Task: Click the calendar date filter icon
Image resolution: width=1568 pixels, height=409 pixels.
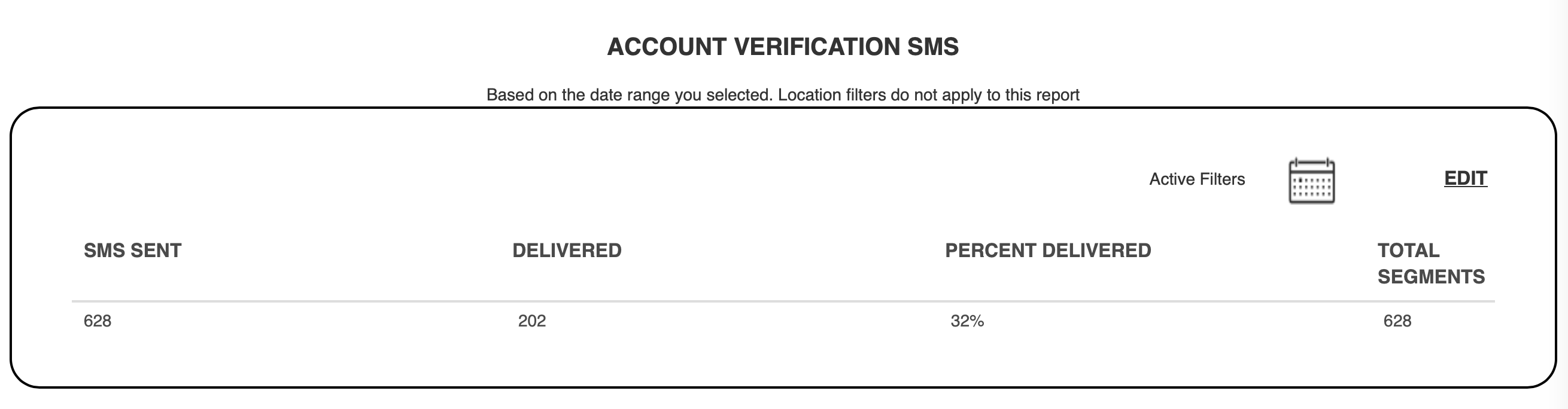Action: (x=1312, y=181)
